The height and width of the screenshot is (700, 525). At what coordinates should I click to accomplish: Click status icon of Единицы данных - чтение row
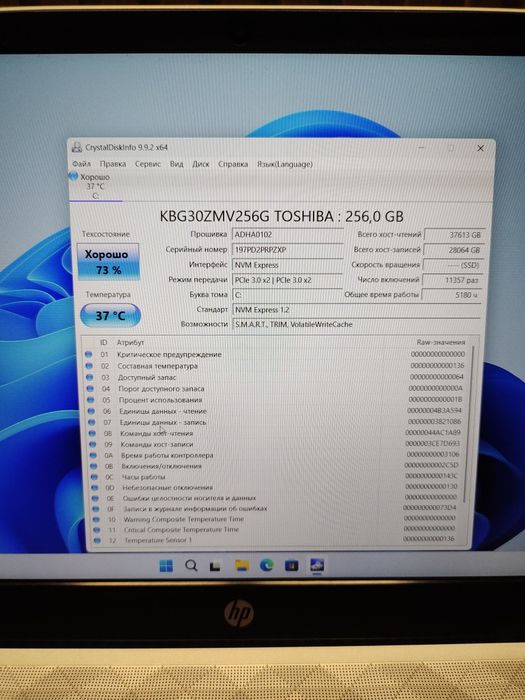(x=91, y=411)
